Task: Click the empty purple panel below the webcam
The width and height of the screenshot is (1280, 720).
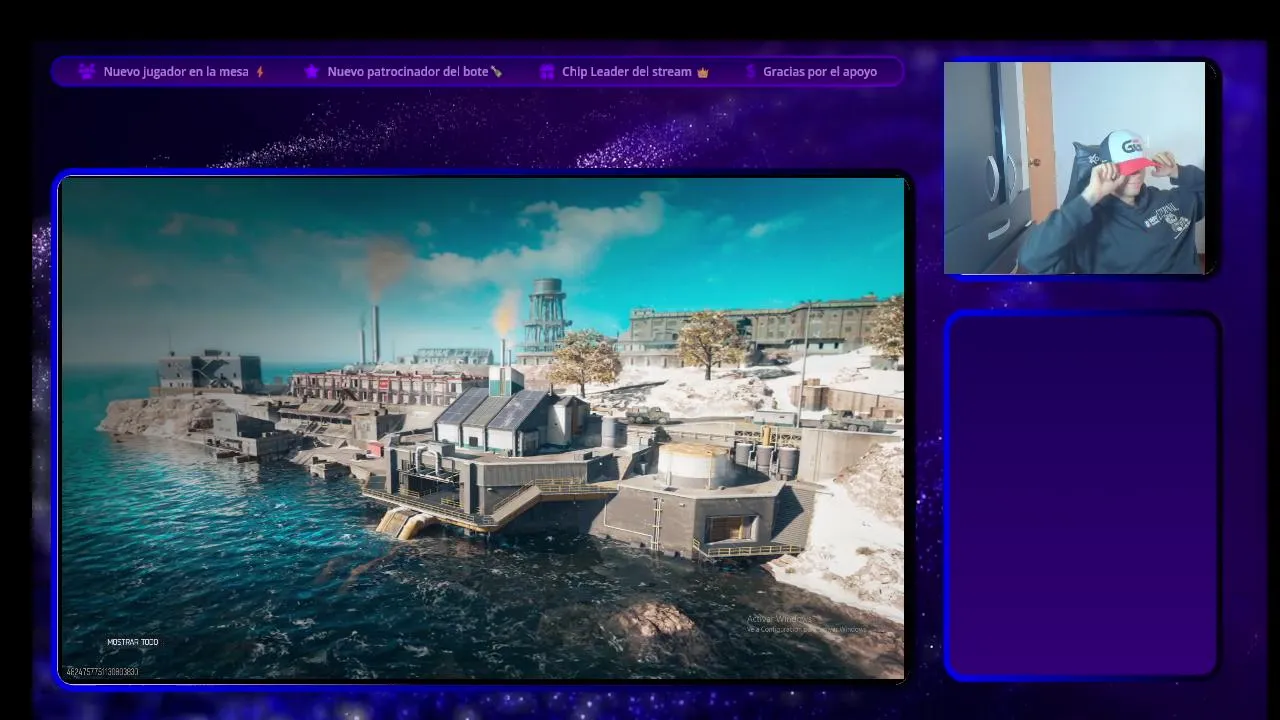Action: tap(1082, 496)
